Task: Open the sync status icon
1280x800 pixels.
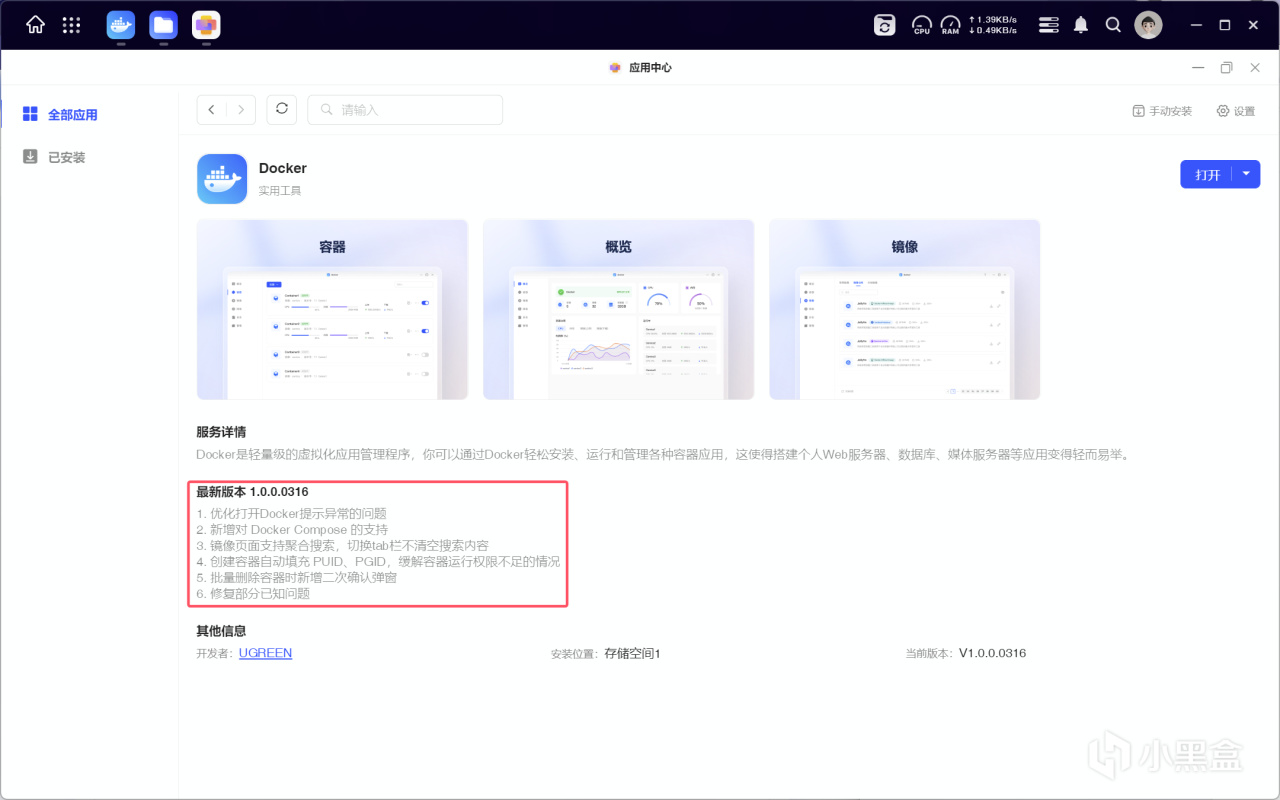Action: 885,25
